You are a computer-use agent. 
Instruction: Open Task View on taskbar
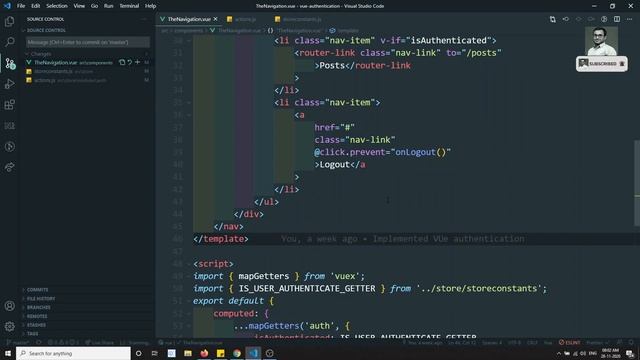(155, 353)
